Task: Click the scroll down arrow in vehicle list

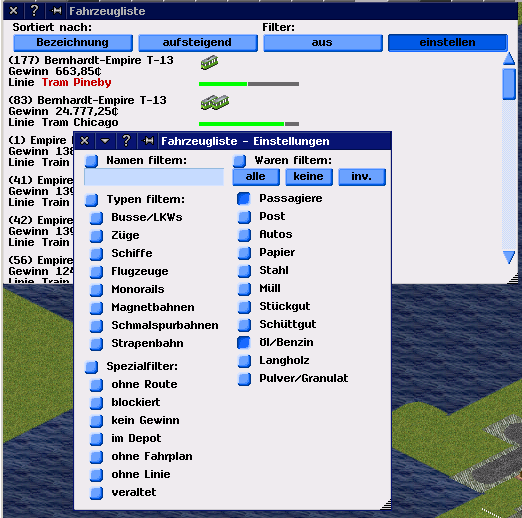Action: click(x=509, y=257)
